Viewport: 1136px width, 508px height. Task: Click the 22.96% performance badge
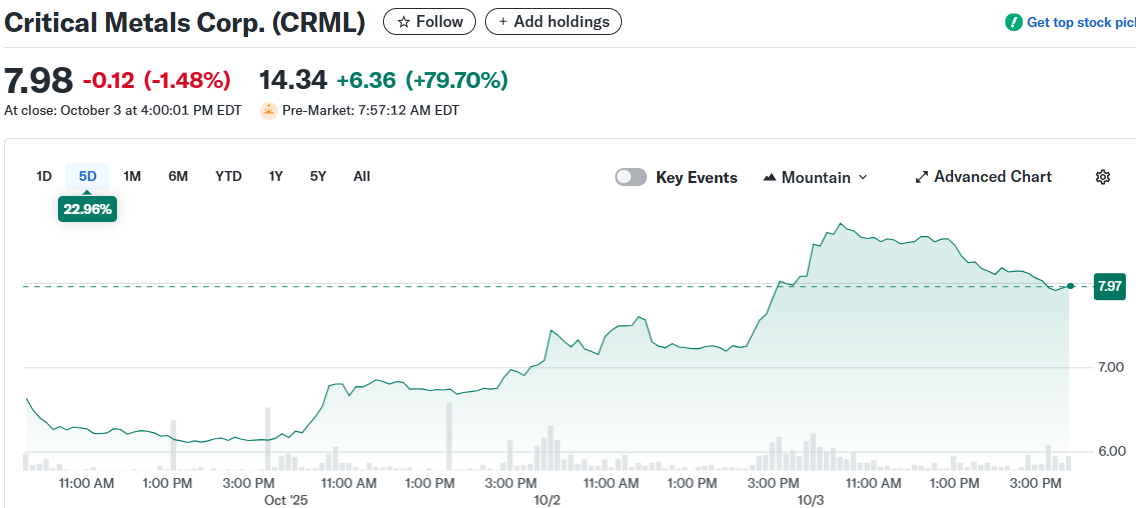88,210
